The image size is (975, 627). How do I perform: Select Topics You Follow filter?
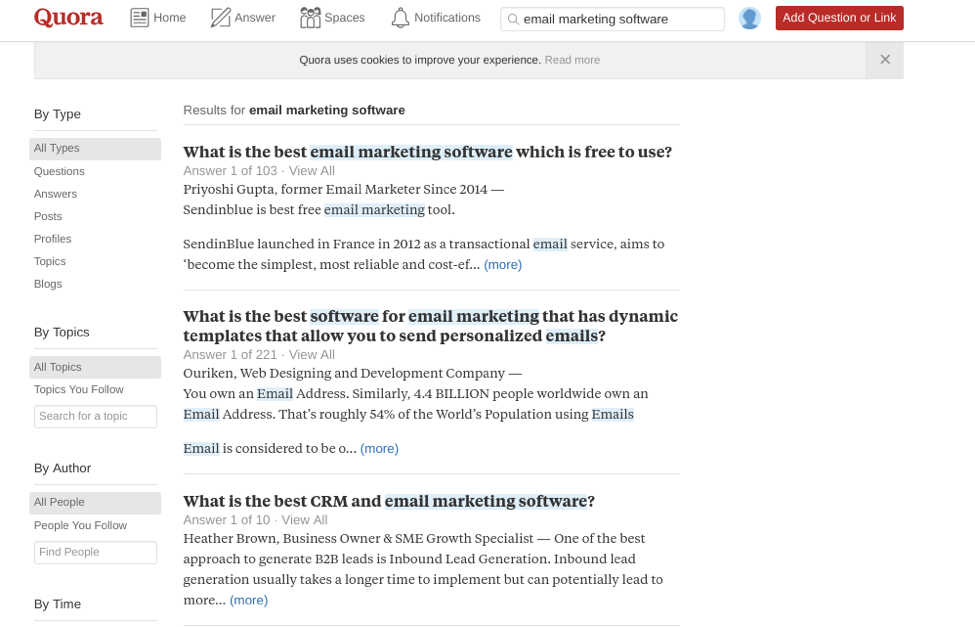tap(78, 389)
